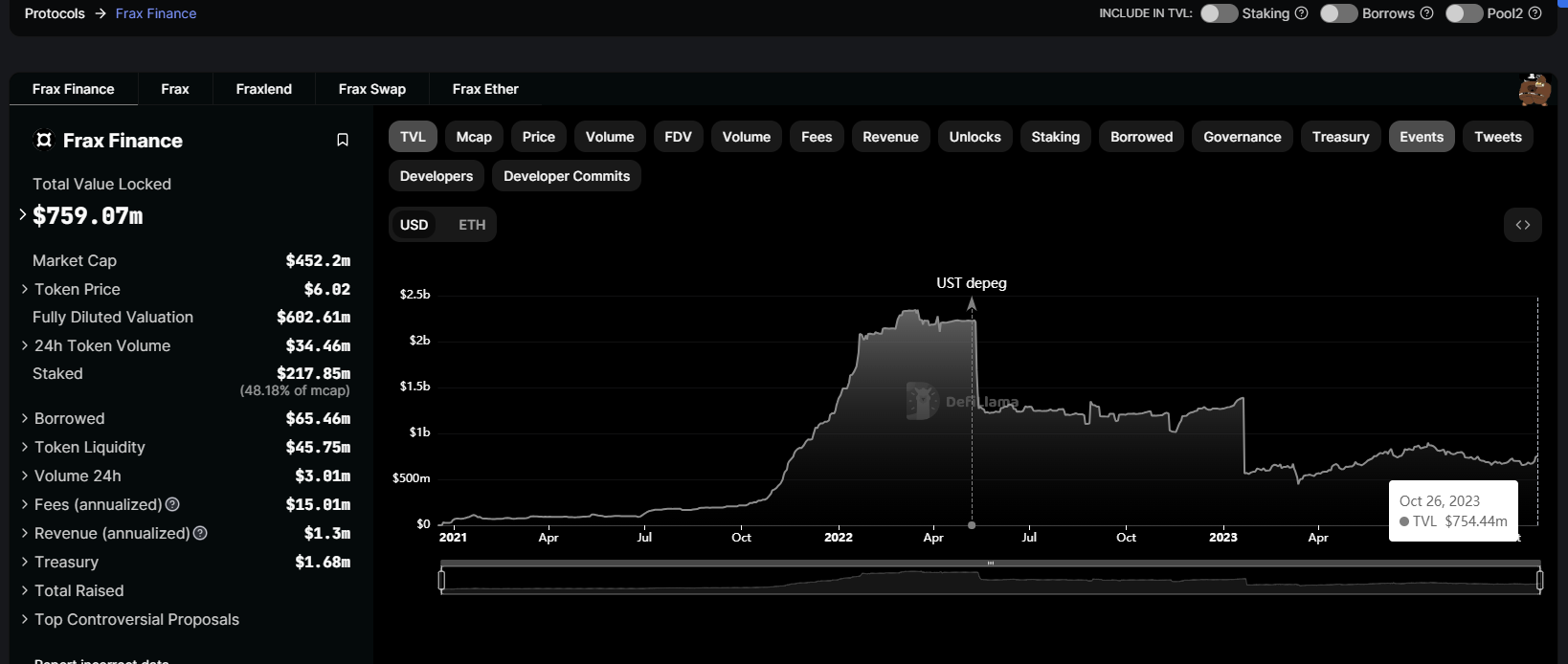Expand the Borrowed details row

pyautogui.click(x=25, y=418)
